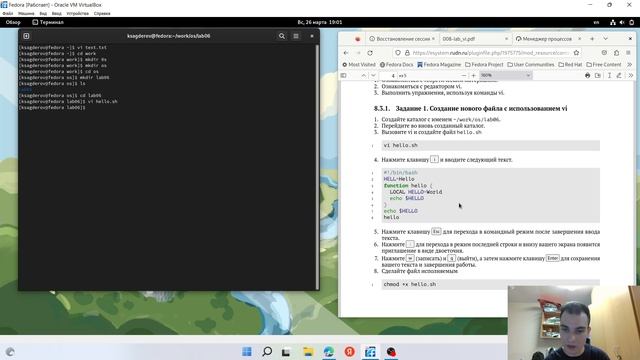Open the GNOME clock and calendar
The height and width of the screenshot is (360, 640).
pos(320,22)
